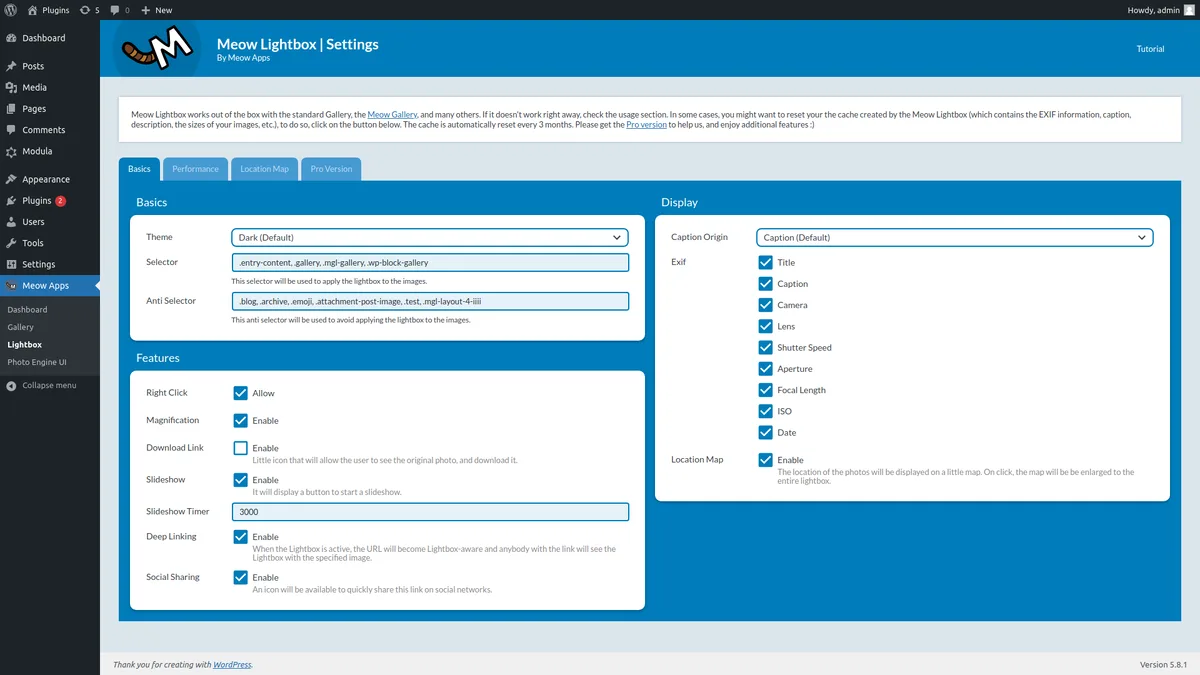
Task: Uncheck the Exif Lens checkbox
Action: tap(765, 326)
